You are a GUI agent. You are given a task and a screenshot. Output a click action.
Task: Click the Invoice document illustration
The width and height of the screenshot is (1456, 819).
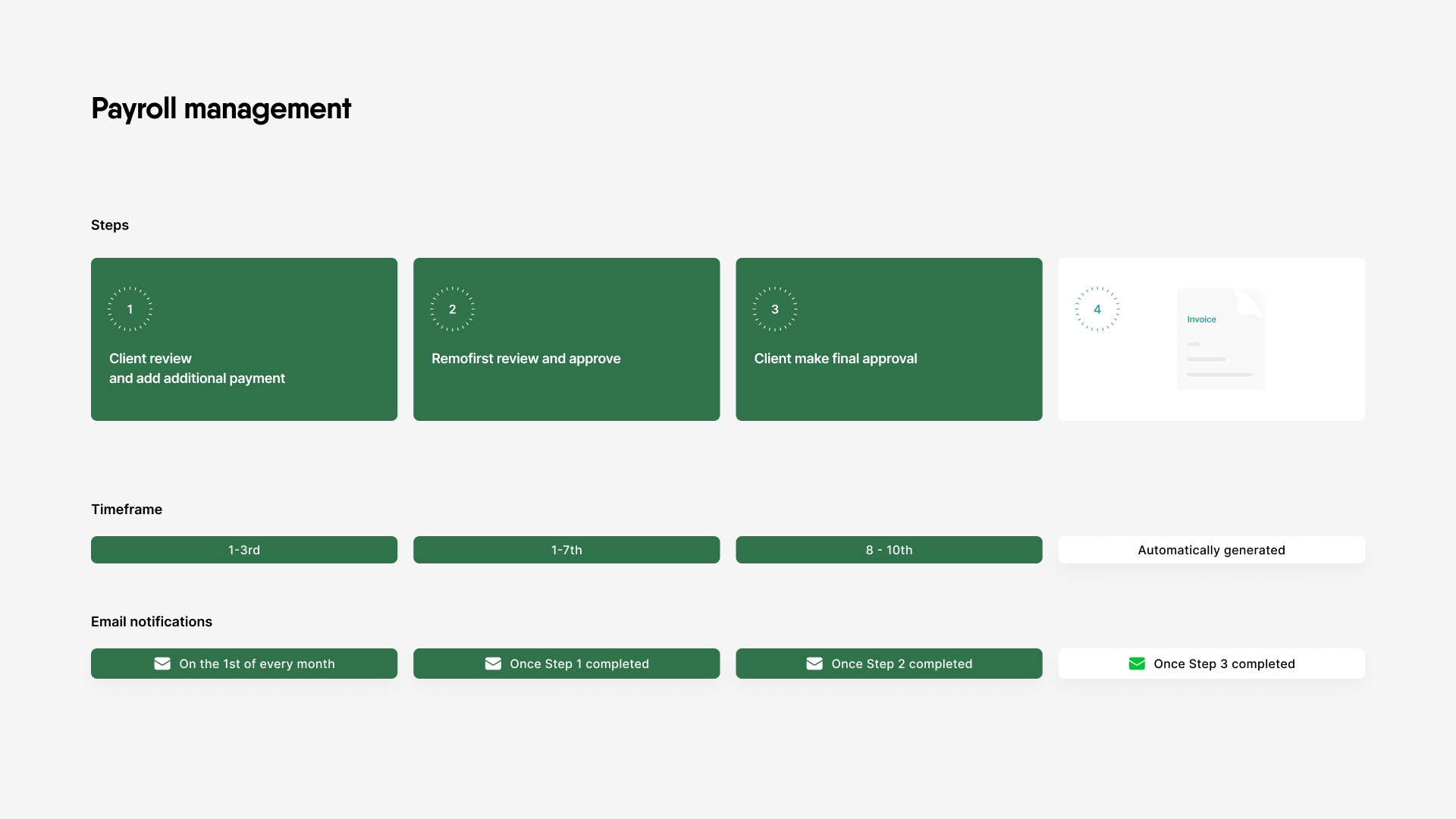click(x=1221, y=339)
